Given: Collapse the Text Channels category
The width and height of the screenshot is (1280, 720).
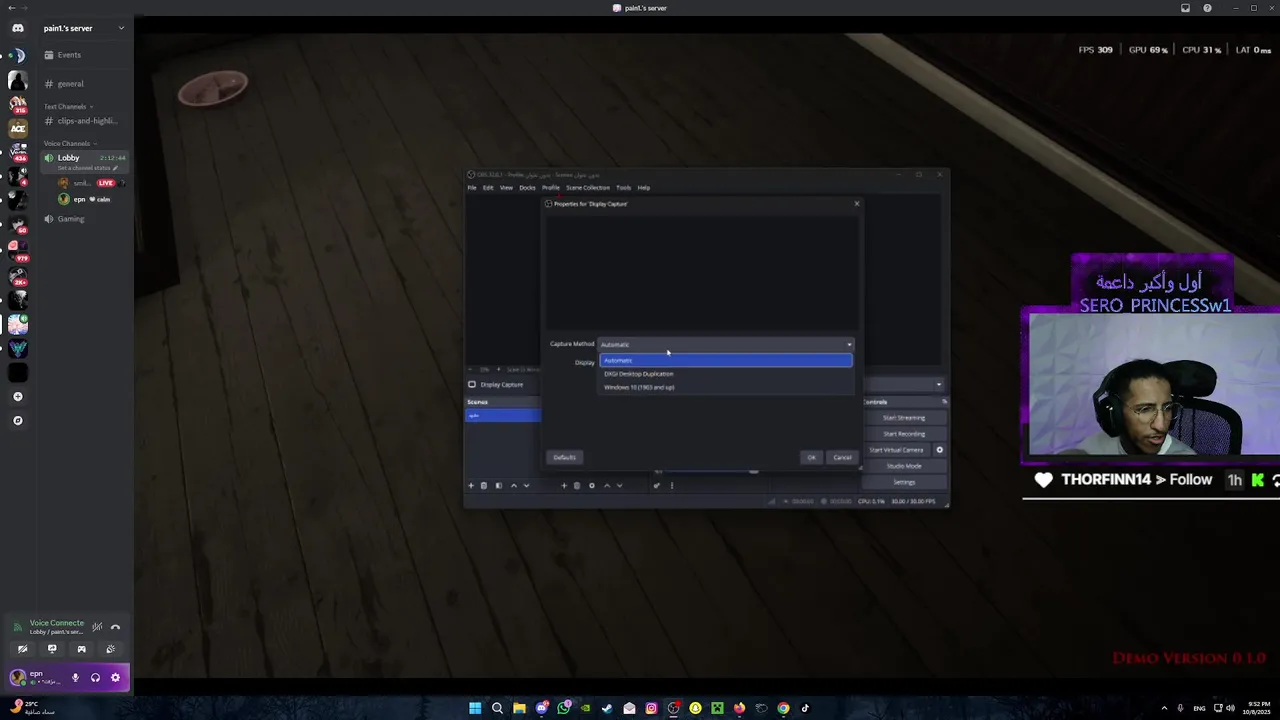Looking at the screenshot, I should pos(68,106).
